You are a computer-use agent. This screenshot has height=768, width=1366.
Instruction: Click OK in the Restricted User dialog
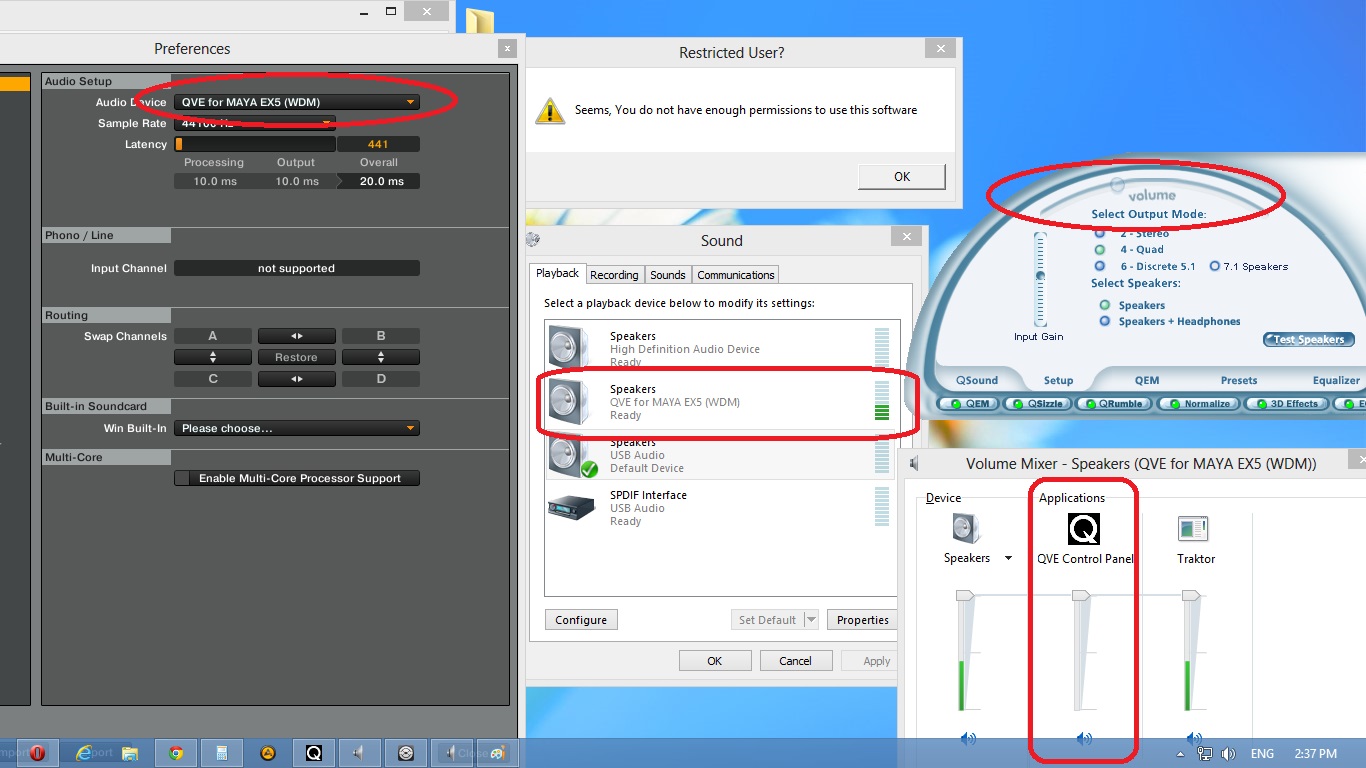click(902, 176)
